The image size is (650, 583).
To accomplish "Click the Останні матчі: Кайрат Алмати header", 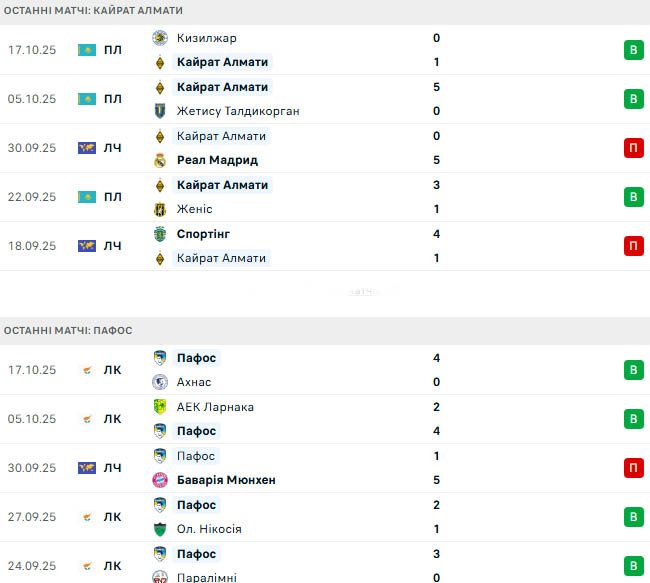I will point(93,10).
